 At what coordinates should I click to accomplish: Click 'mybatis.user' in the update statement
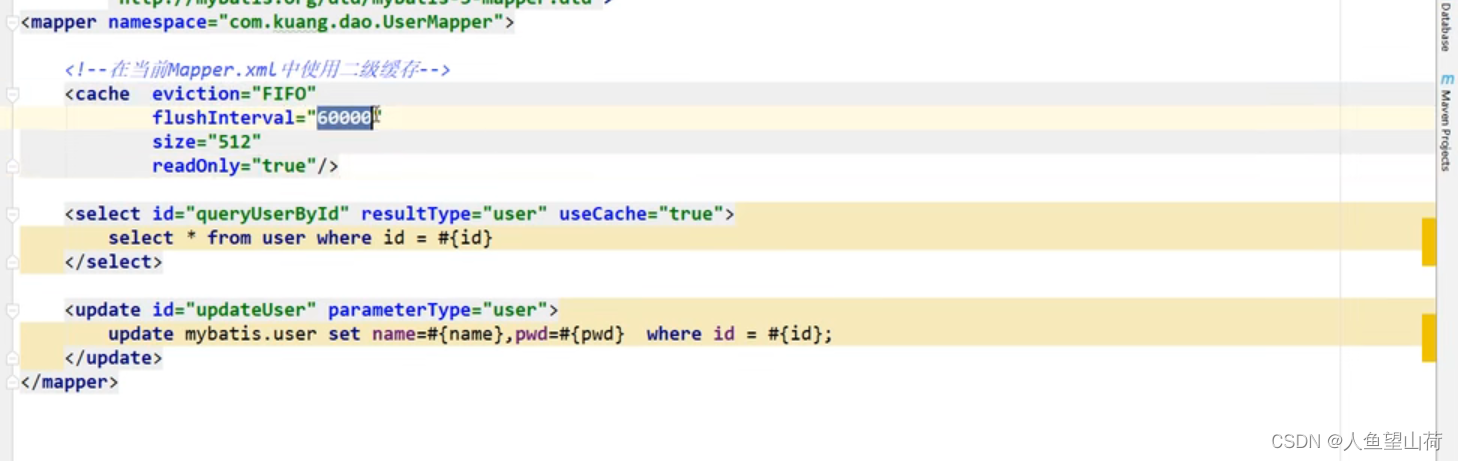[251, 334]
